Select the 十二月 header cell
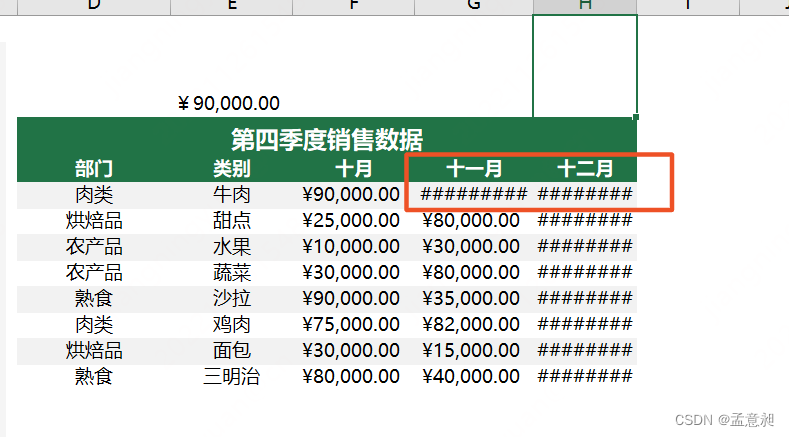Image resolution: width=789 pixels, height=437 pixels. (x=585, y=169)
